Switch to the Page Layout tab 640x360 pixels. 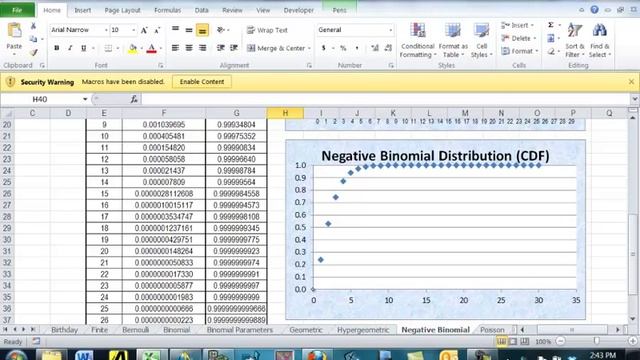[x=122, y=10]
